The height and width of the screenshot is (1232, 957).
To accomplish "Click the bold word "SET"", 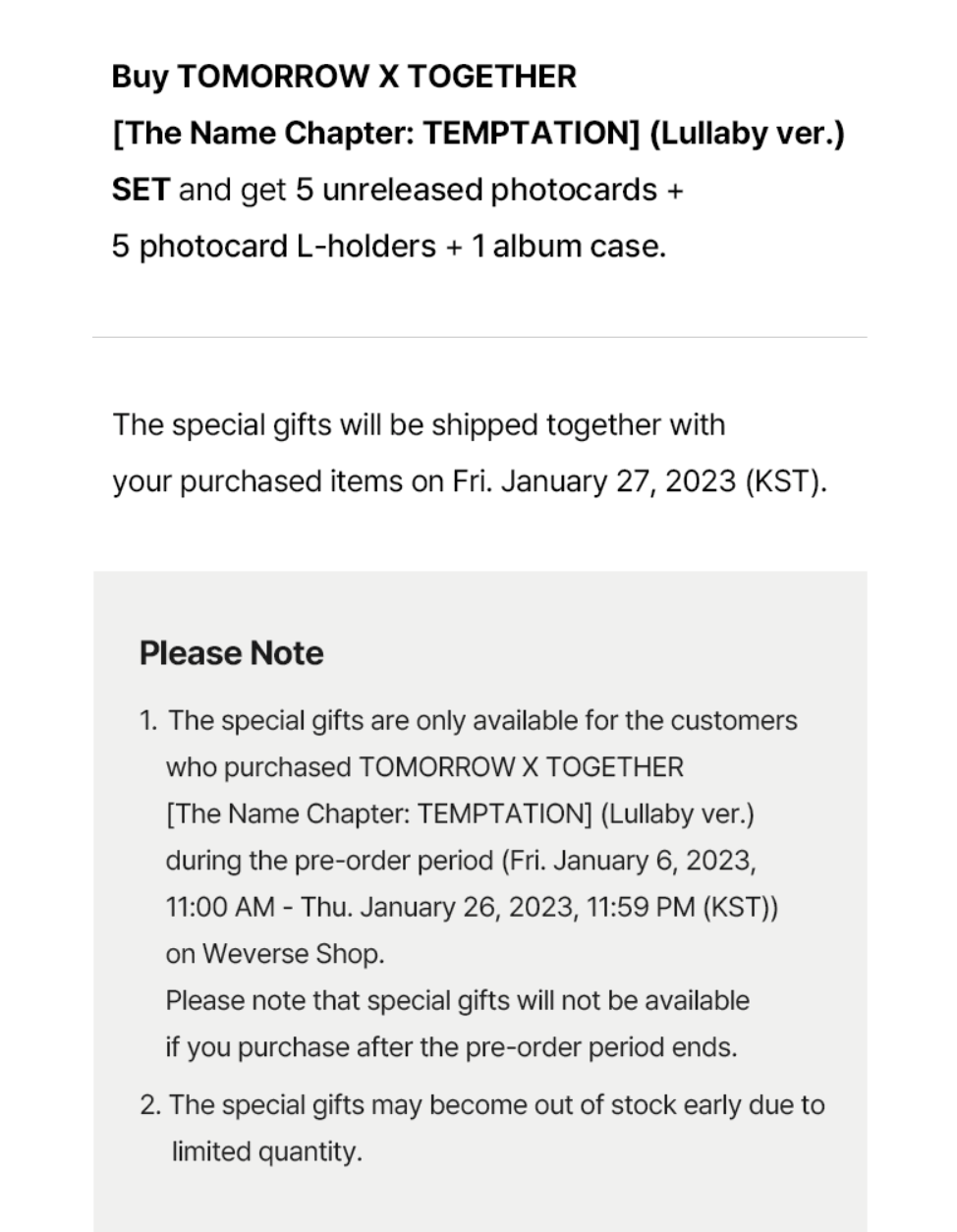I will (141, 190).
